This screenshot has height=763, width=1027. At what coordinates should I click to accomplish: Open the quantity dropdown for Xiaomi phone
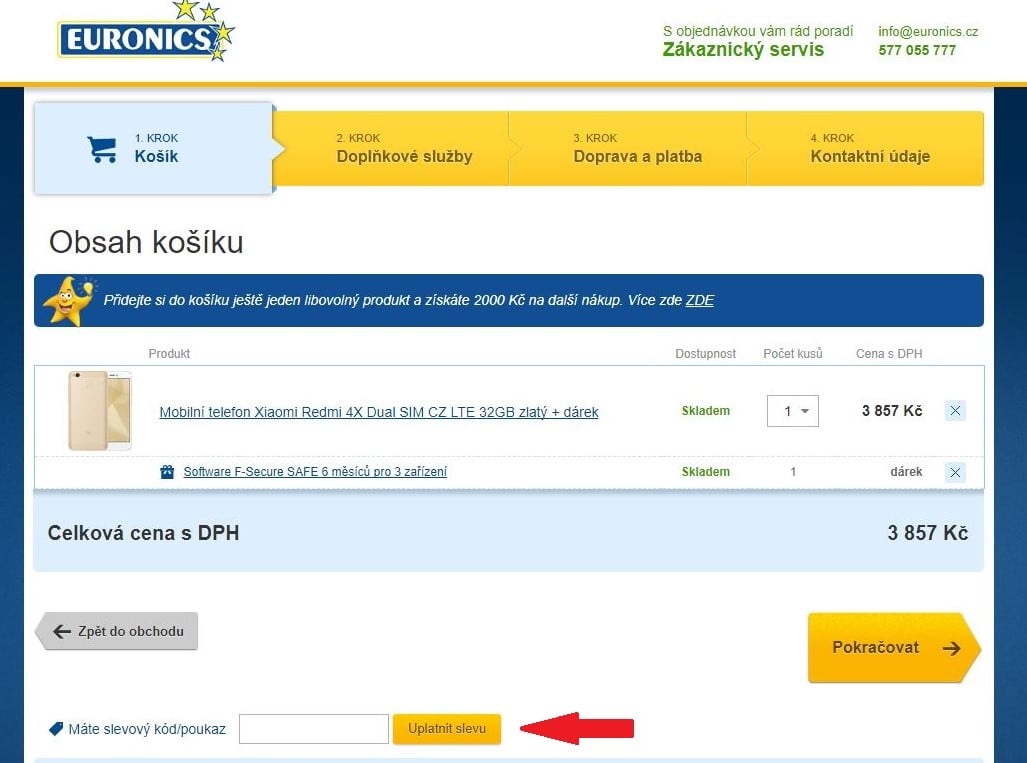tap(793, 411)
